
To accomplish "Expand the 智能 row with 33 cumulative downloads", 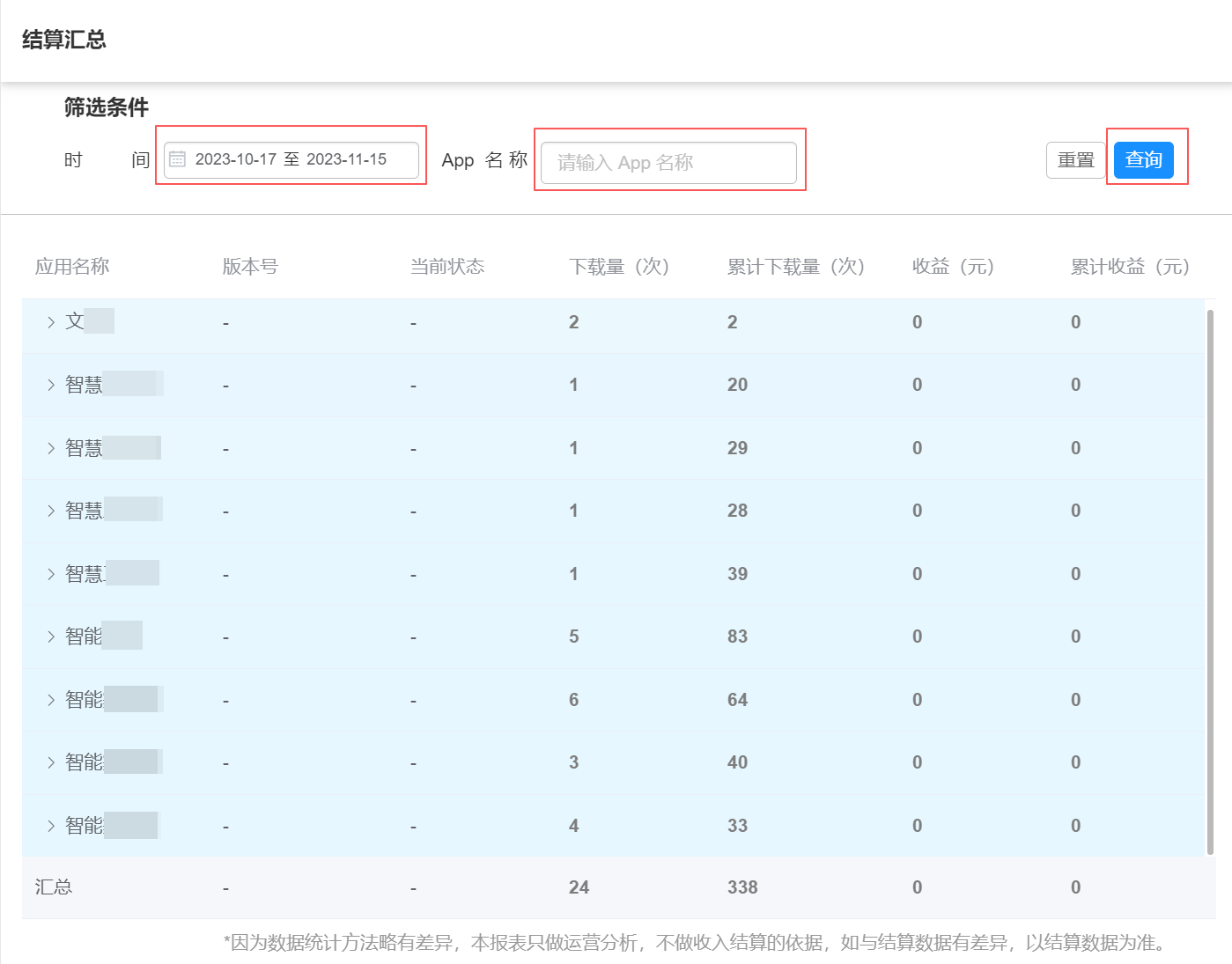I will pyautogui.click(x=51, y=826).
